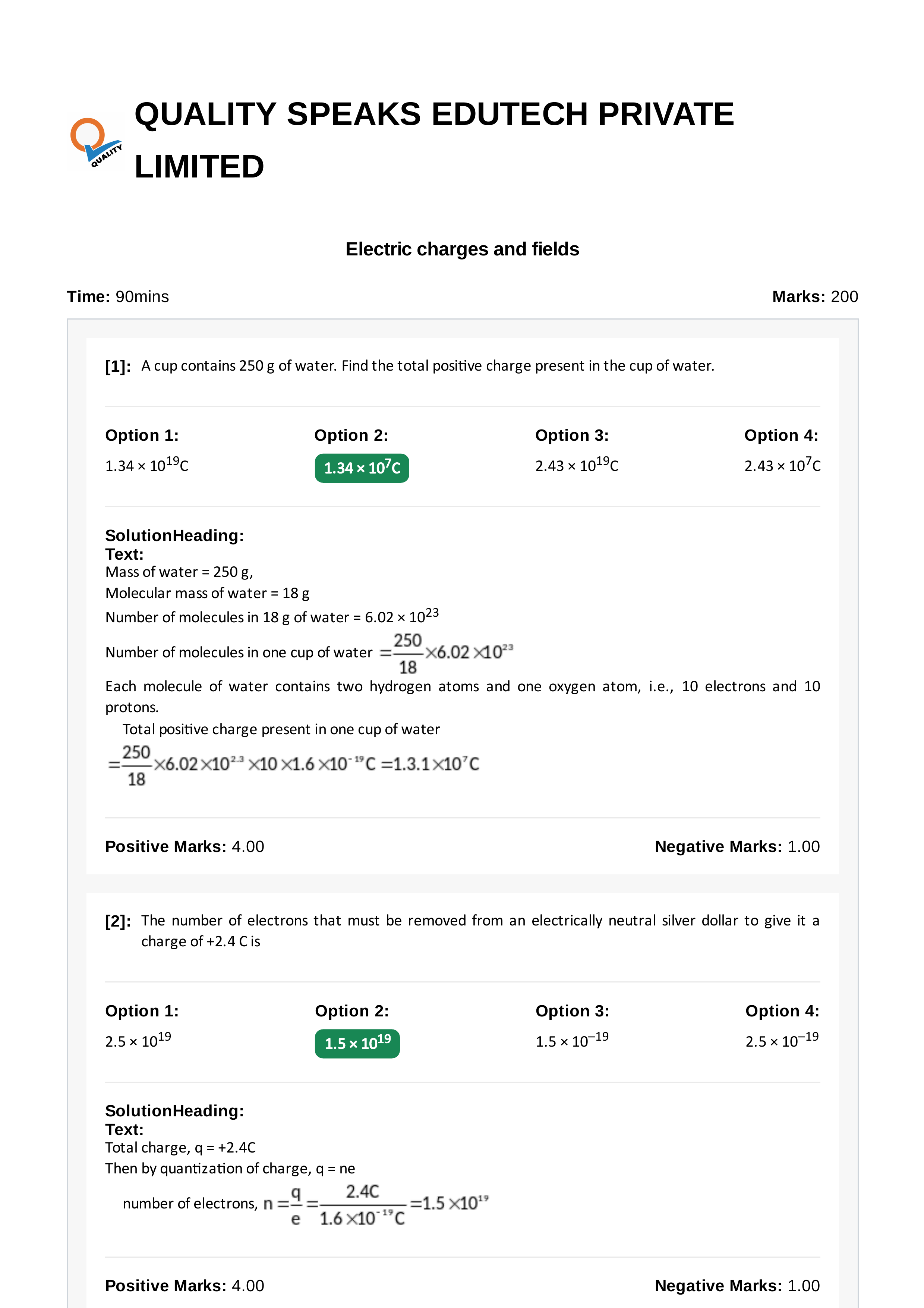Image resolution: width=924 pixels, height=1308 pixels.
Task: Click the Time: 90mins label
Action: click(118, 296)
